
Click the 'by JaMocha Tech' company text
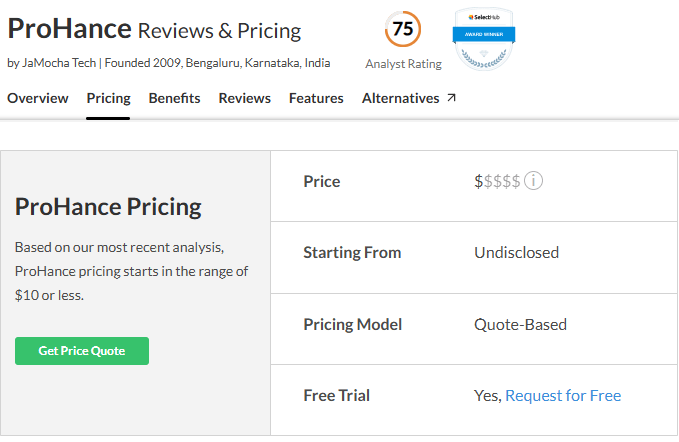coord(52,63)
